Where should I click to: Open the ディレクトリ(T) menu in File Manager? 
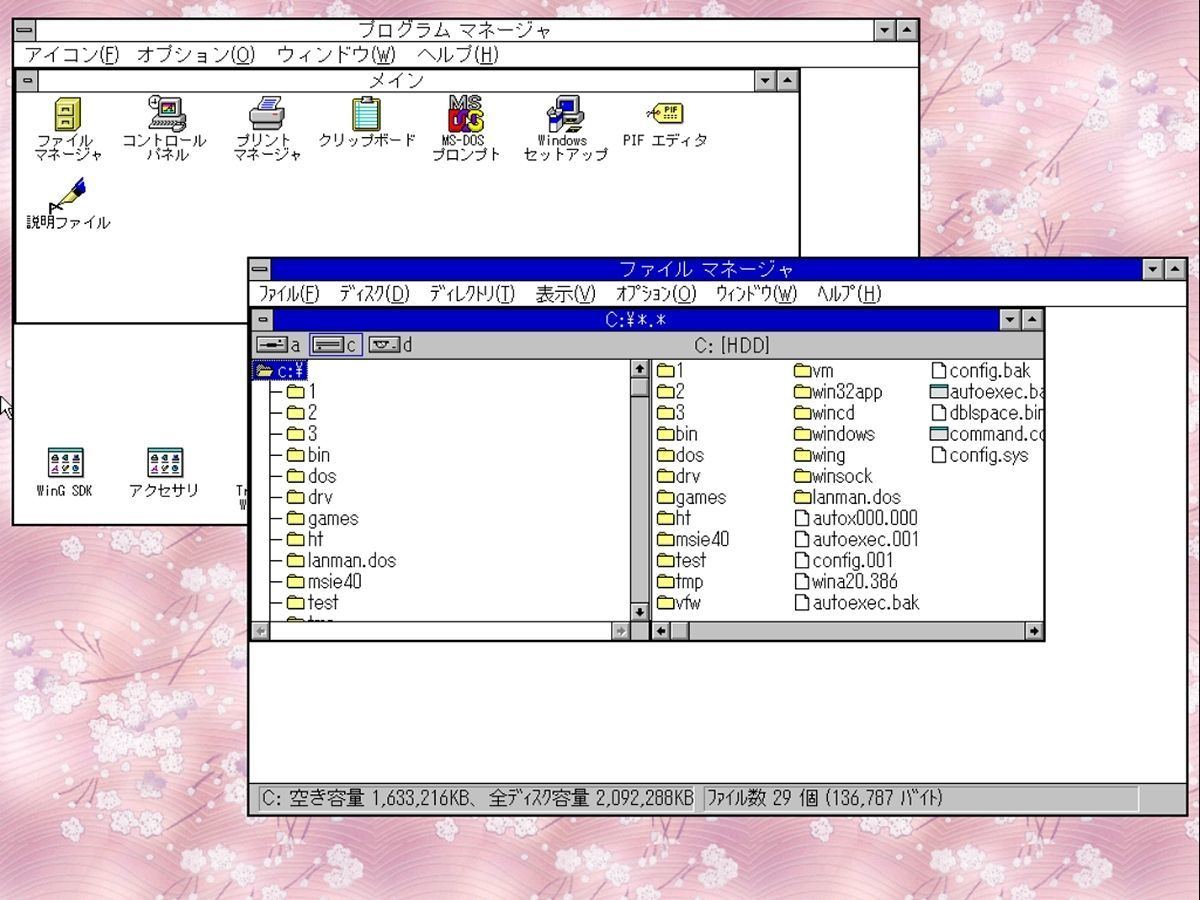tap(472, 293)
